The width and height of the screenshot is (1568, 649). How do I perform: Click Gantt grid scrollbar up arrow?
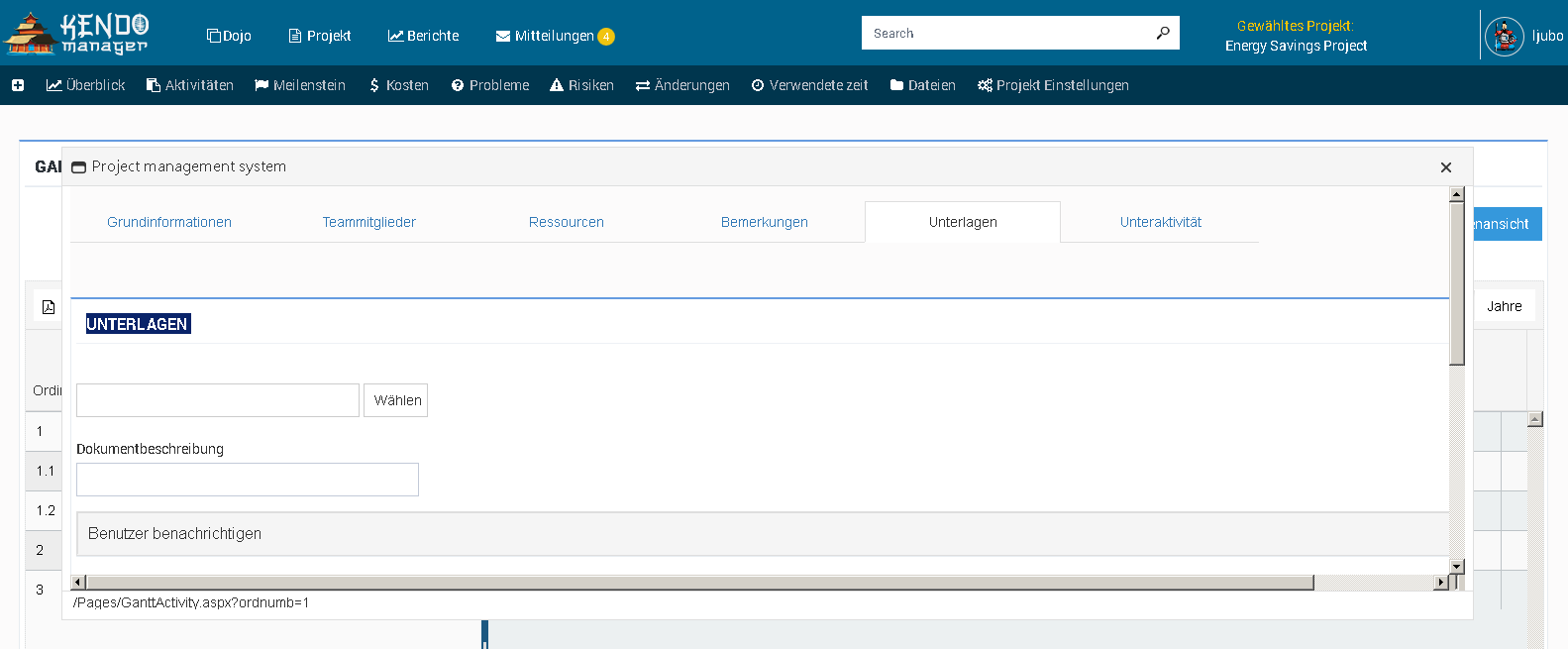pos(1535,419)
